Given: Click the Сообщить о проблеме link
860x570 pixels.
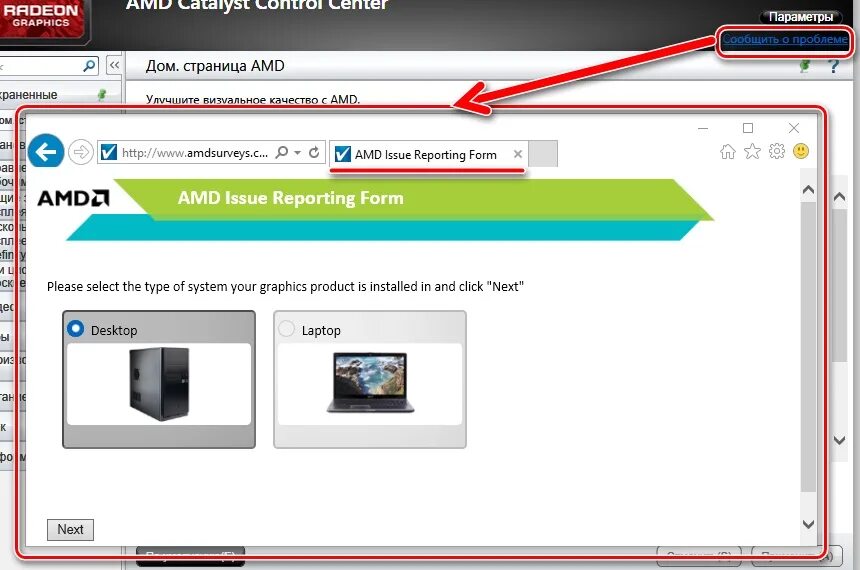Looking at the screenshot, I should pyautogui.click(x=785, y=39).
